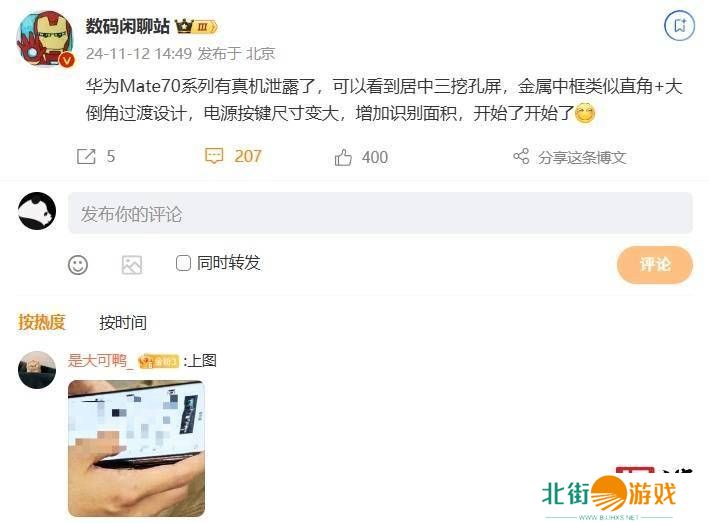Screen dimensions: 709x523
Task: Click the 是大可鸭_ commenter avatar
Action: 37,370
